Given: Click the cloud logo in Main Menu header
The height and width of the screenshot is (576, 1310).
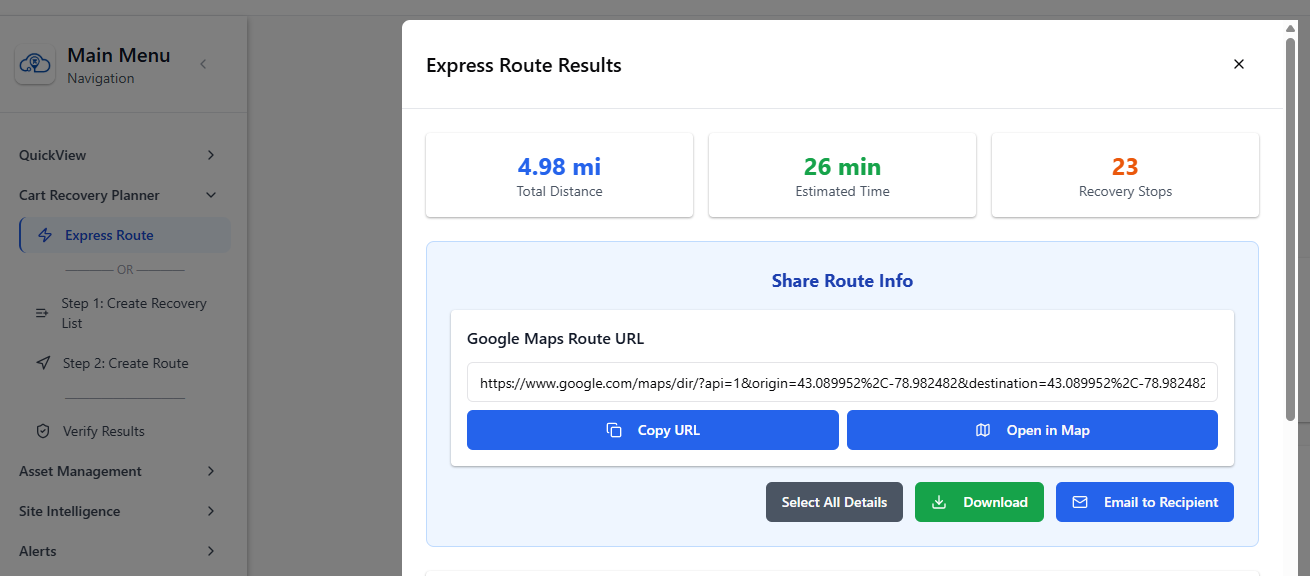Looking at the screenshot, I should tap(34, 64).
